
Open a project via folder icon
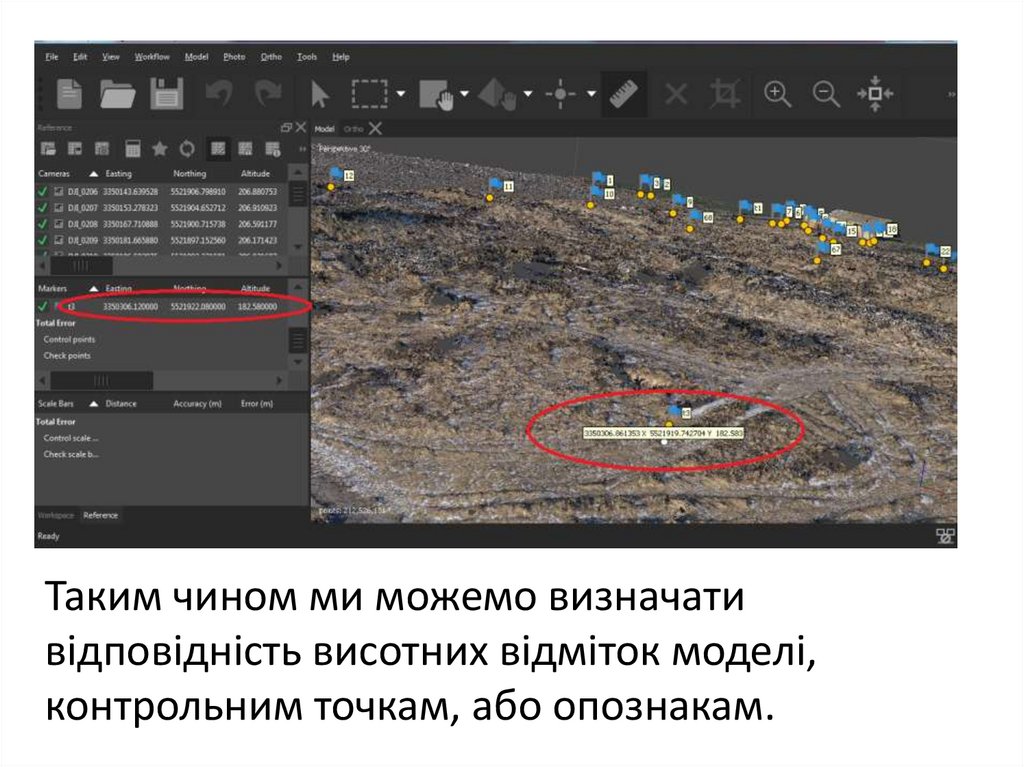coord(118,93)
